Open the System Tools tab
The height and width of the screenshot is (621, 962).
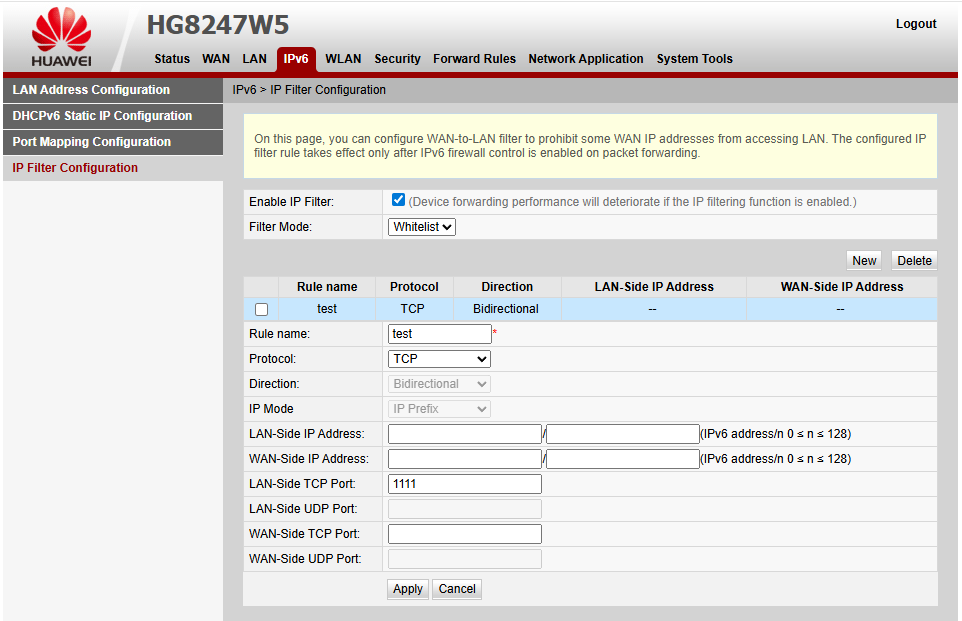[x=695, y=59]
